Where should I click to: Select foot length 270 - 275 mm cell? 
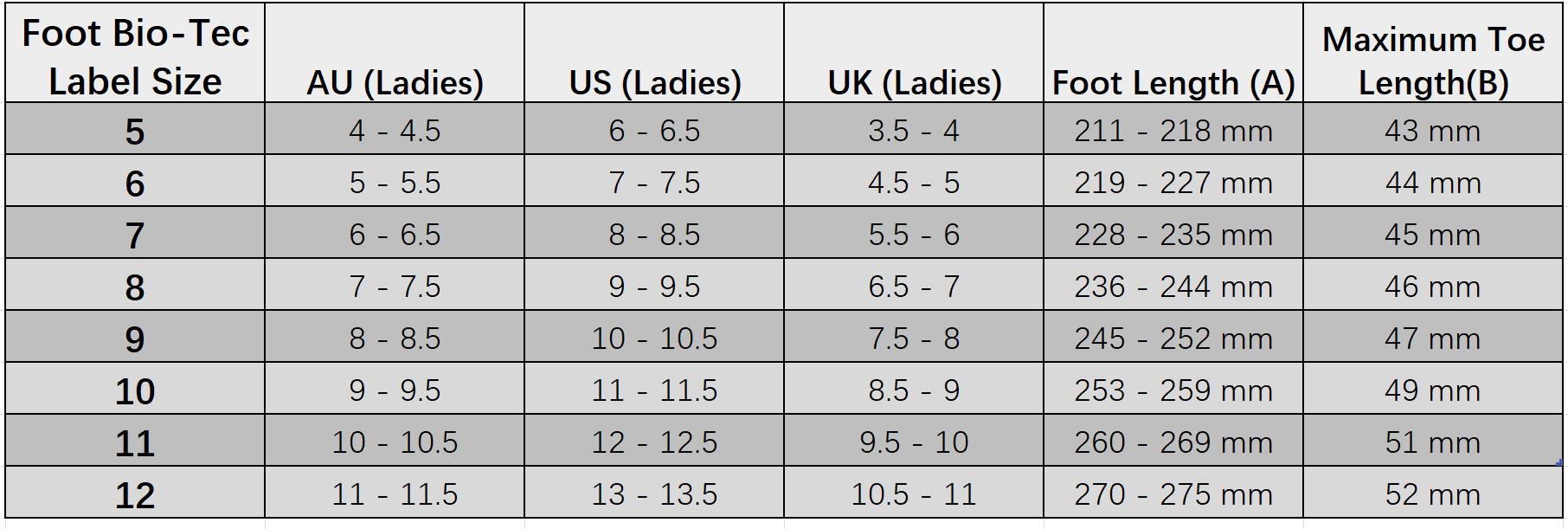tap(1173, 492)
